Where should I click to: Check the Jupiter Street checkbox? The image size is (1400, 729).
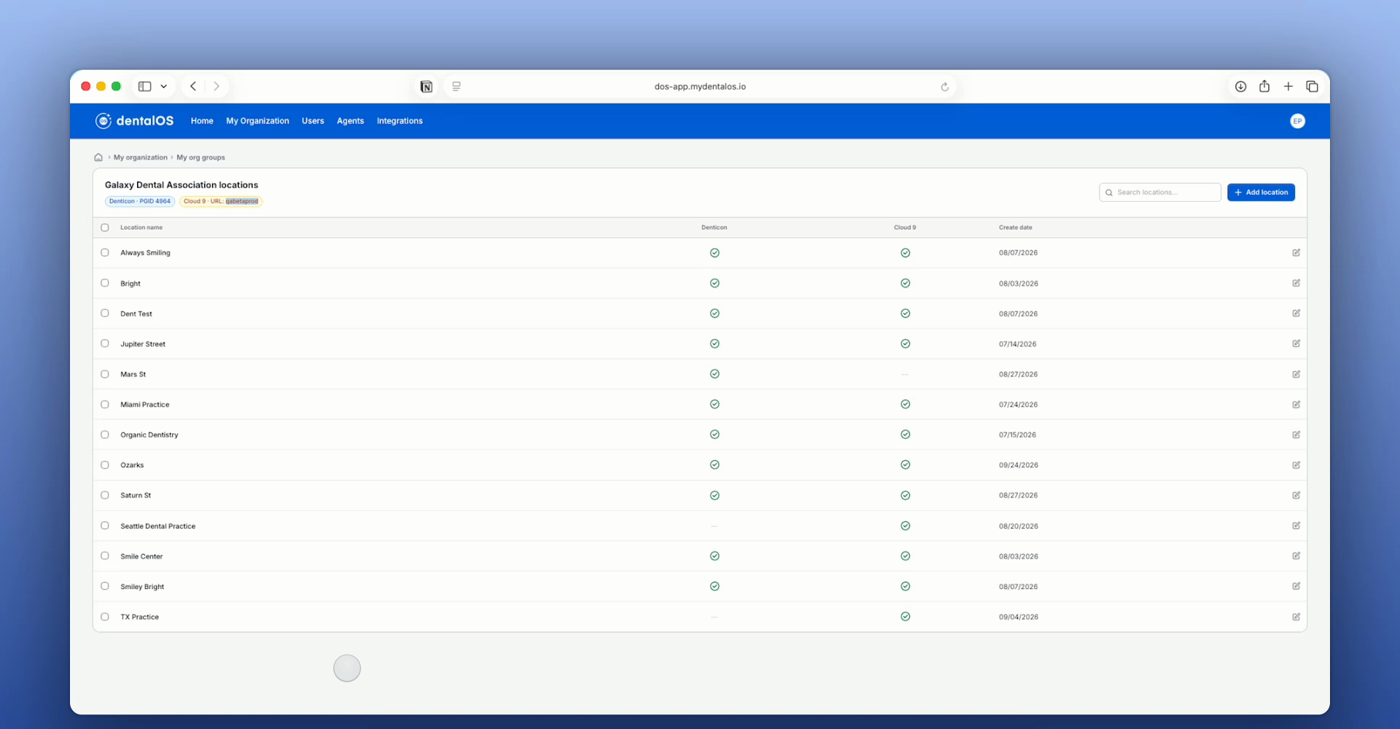pyautogui.click(x=105, y=344)
